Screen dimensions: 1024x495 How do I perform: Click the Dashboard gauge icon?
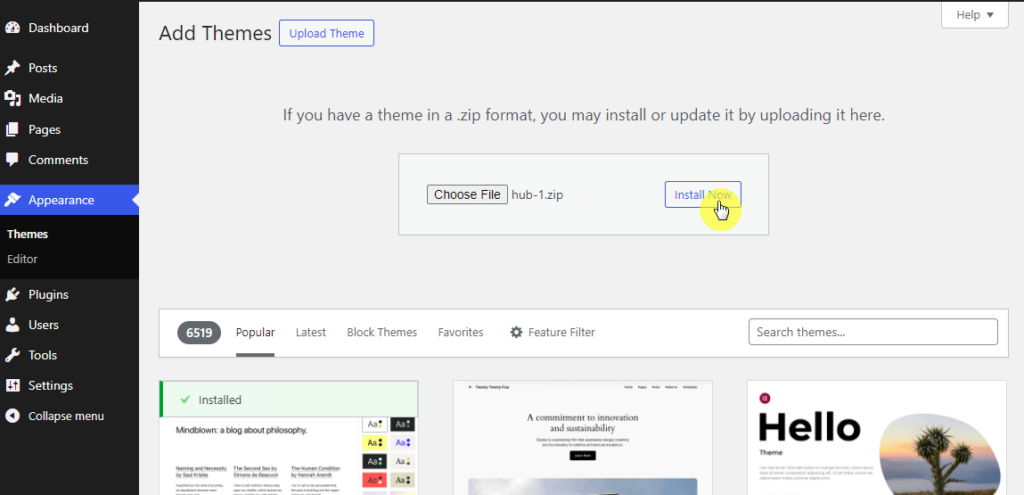click(x=12, y=28)
